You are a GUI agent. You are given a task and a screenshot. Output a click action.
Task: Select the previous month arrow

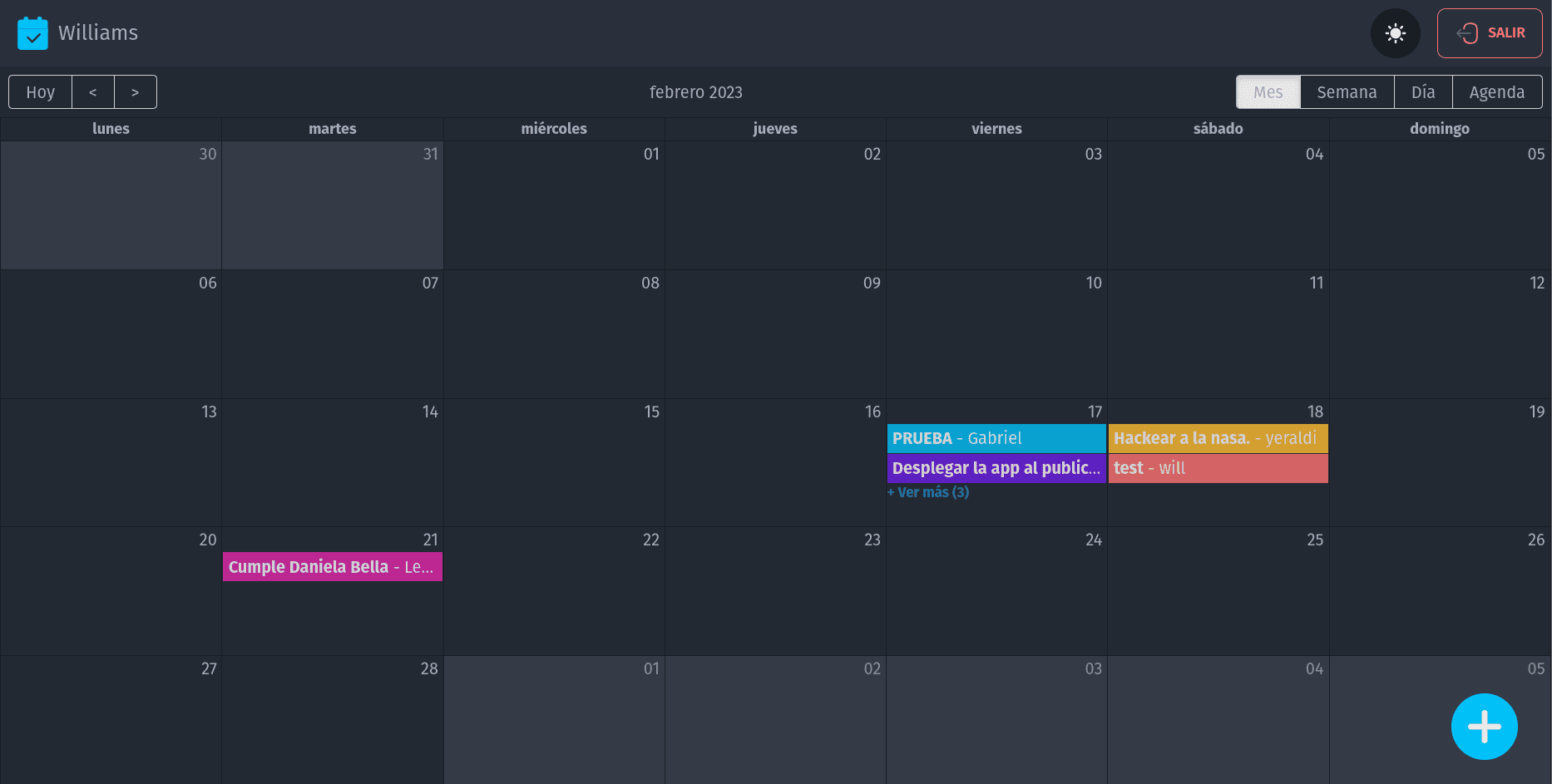click(93, 91)
